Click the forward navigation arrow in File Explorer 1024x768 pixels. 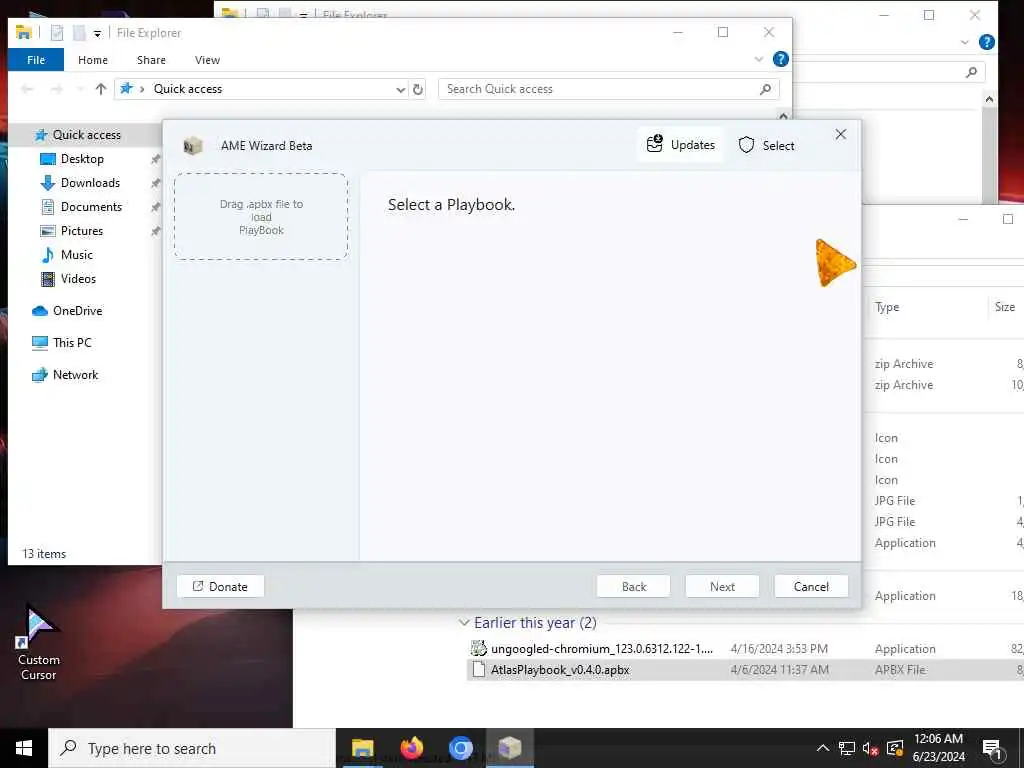pos(57,89)
